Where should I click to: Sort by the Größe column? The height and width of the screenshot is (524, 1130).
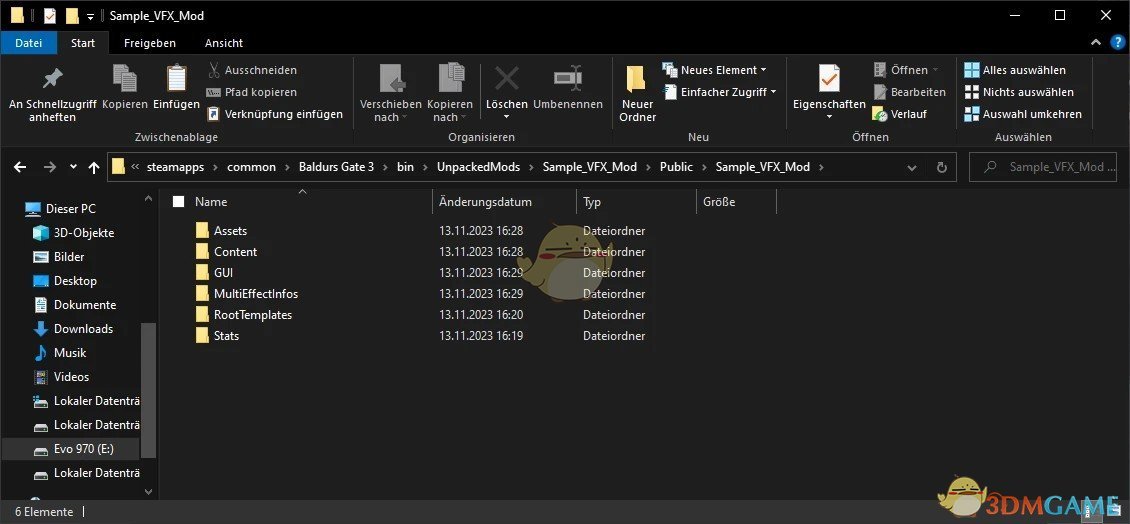(719, 202)
